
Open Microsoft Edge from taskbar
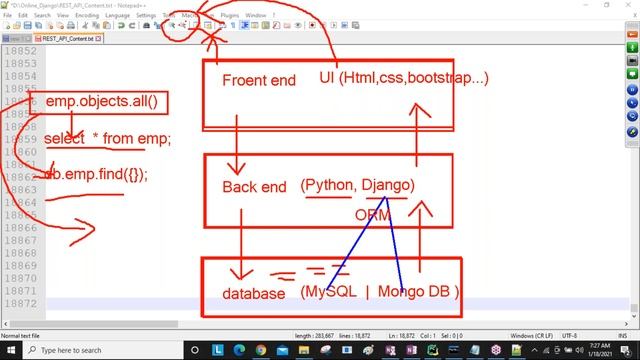pyautogui.click(x=239, y=350)
